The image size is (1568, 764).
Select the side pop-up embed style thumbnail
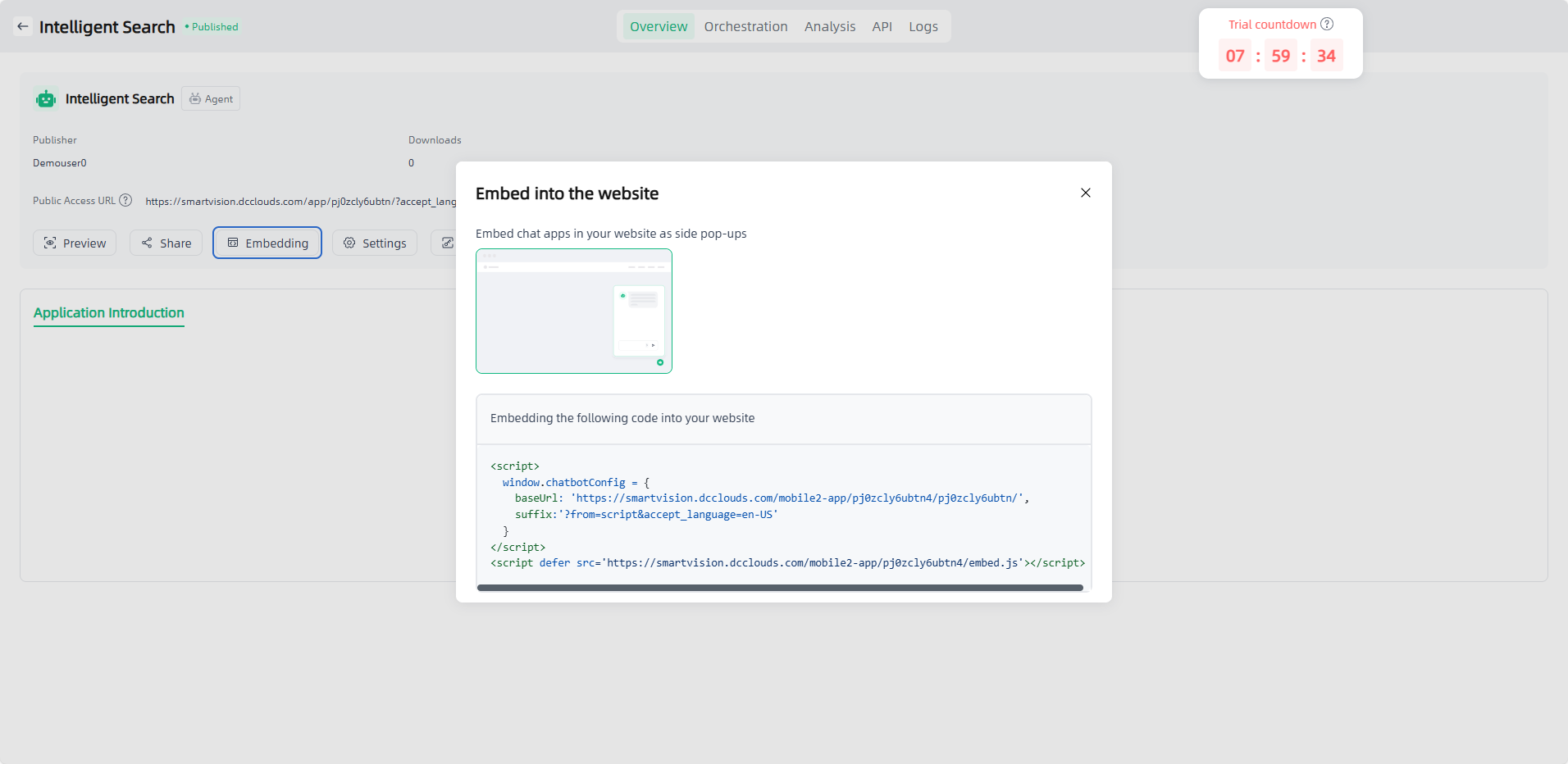click(573, 312)
